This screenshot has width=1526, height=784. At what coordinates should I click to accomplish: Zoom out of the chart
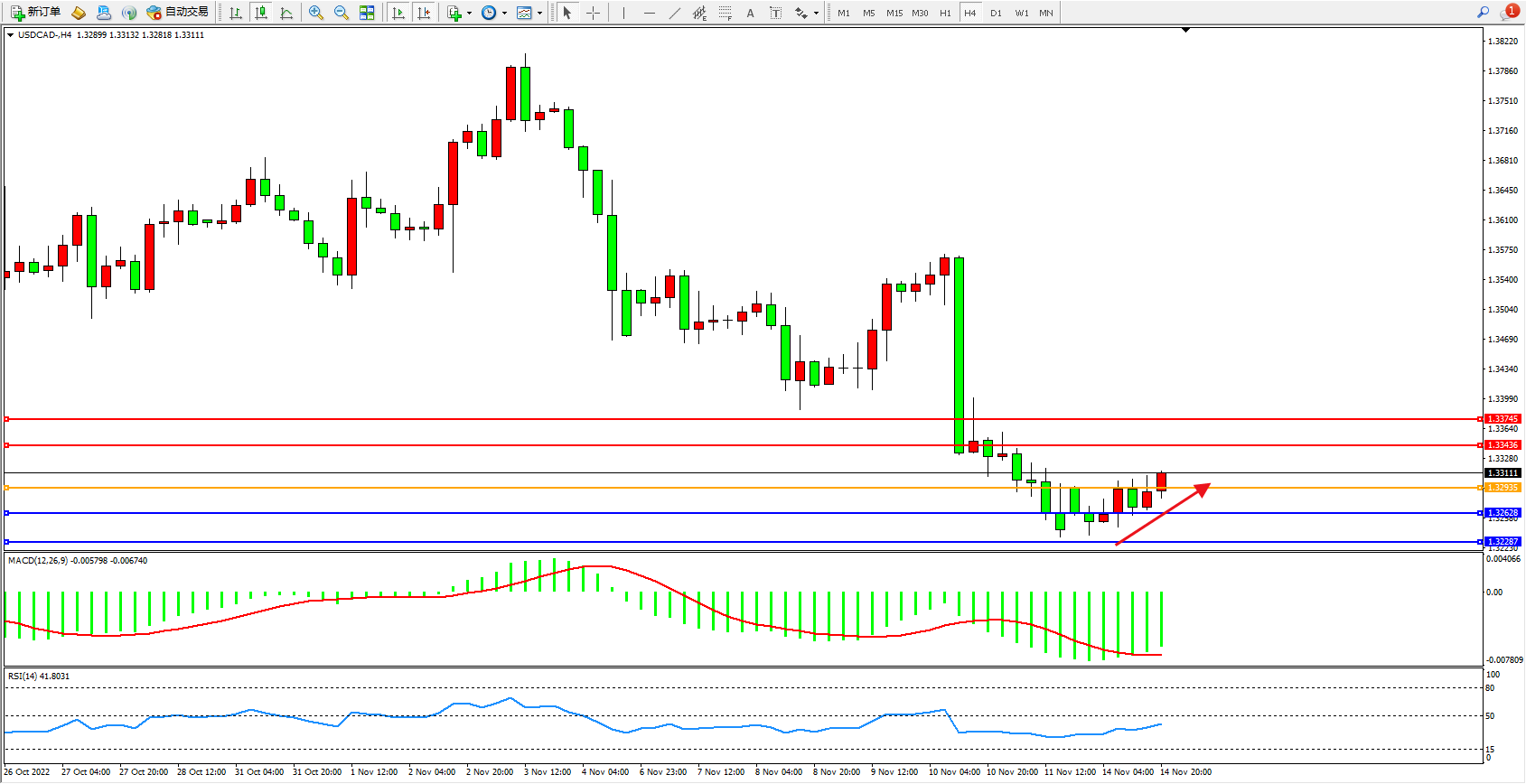point(342,13)
